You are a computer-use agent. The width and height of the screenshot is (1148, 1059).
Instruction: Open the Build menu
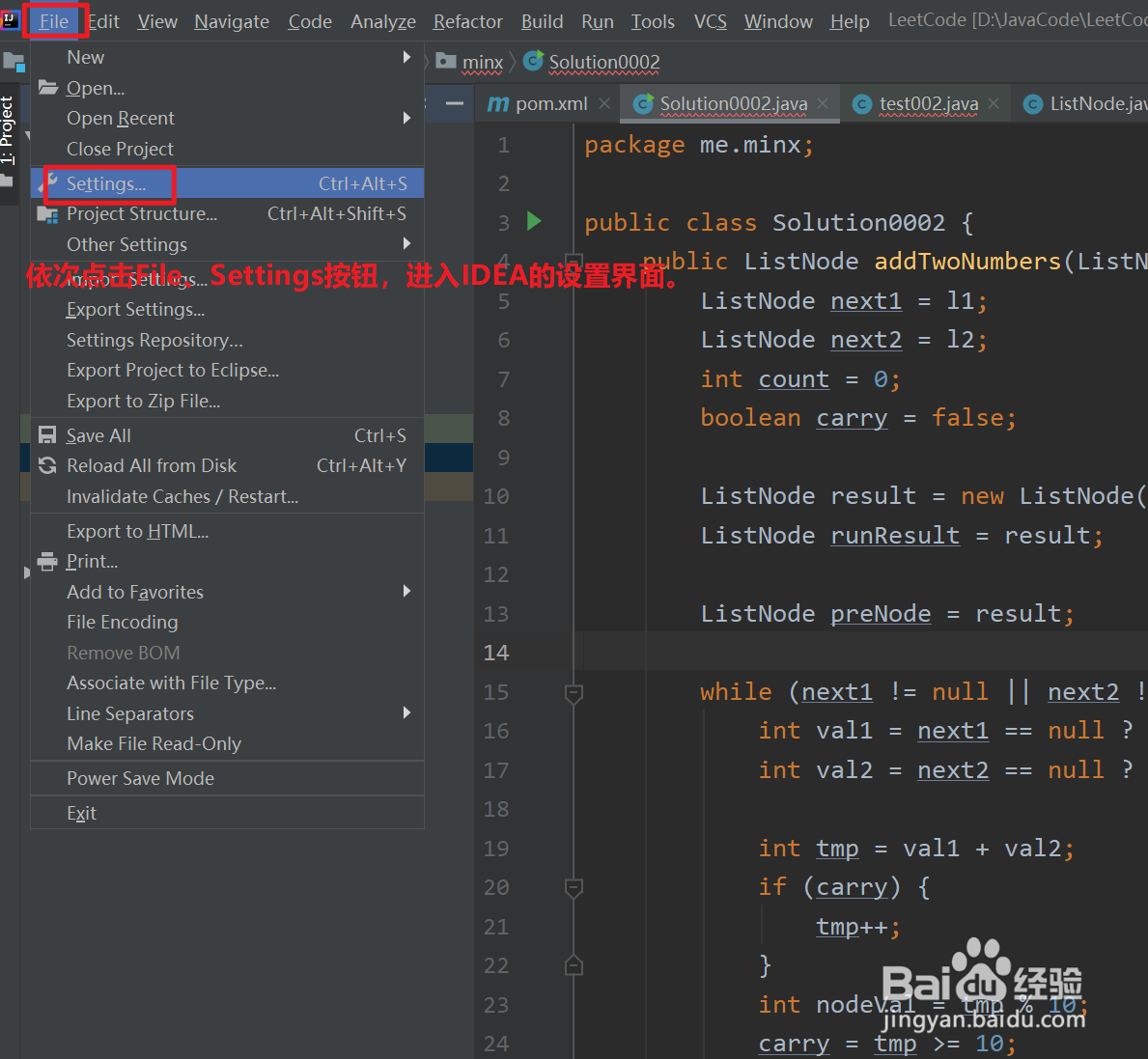[x=542, y=21]
